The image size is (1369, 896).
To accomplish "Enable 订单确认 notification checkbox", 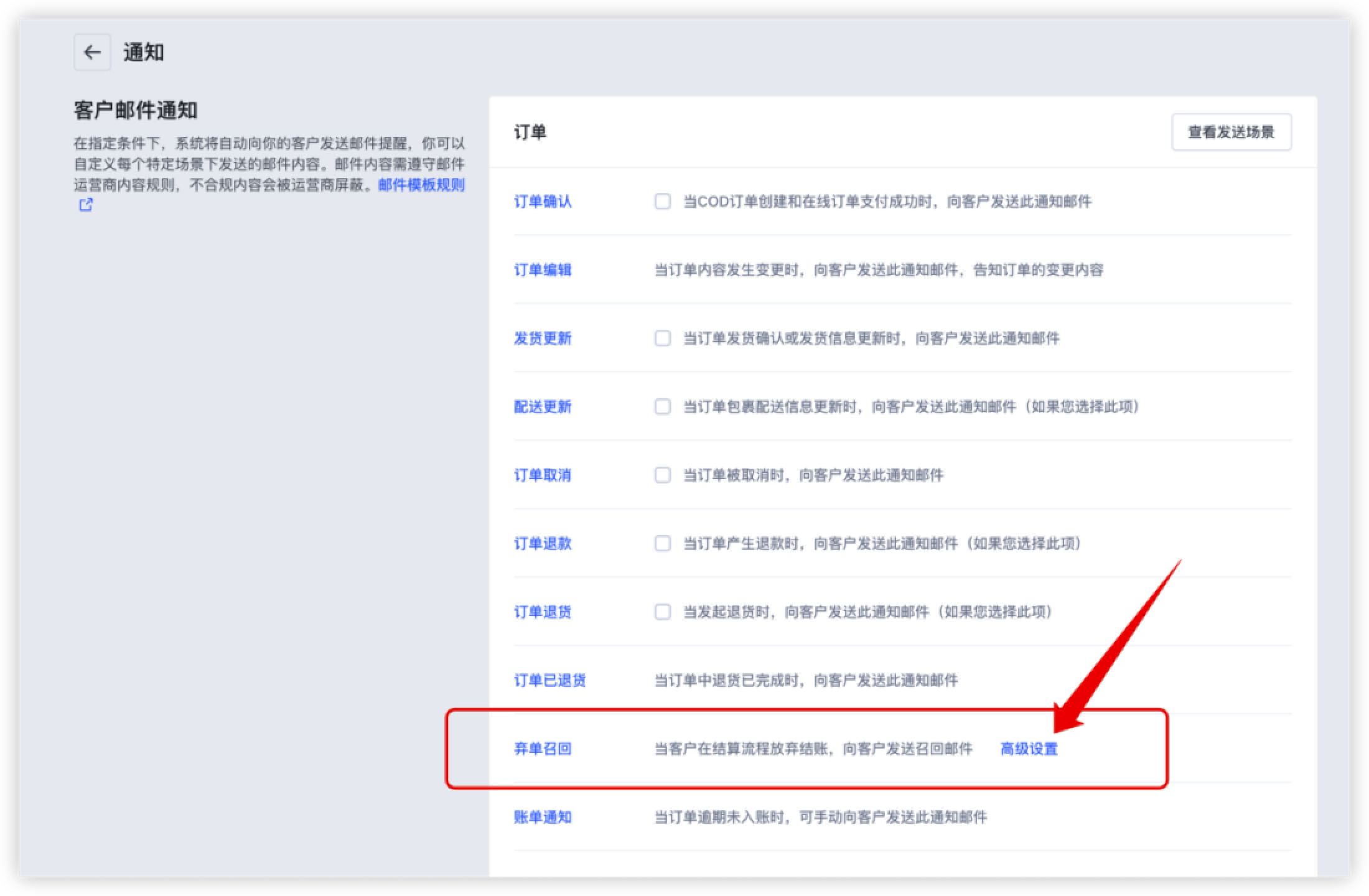I will [662, 202].
